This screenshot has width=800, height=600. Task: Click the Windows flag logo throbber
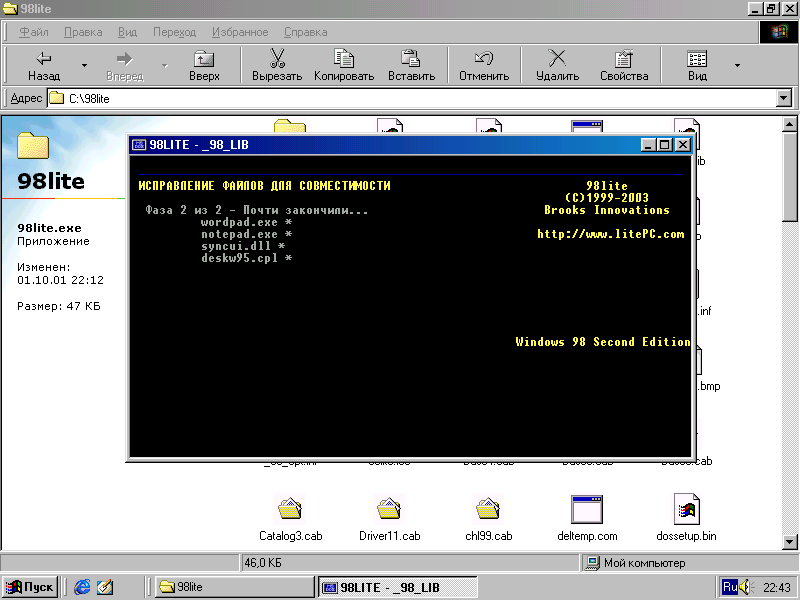pos(779,32)
